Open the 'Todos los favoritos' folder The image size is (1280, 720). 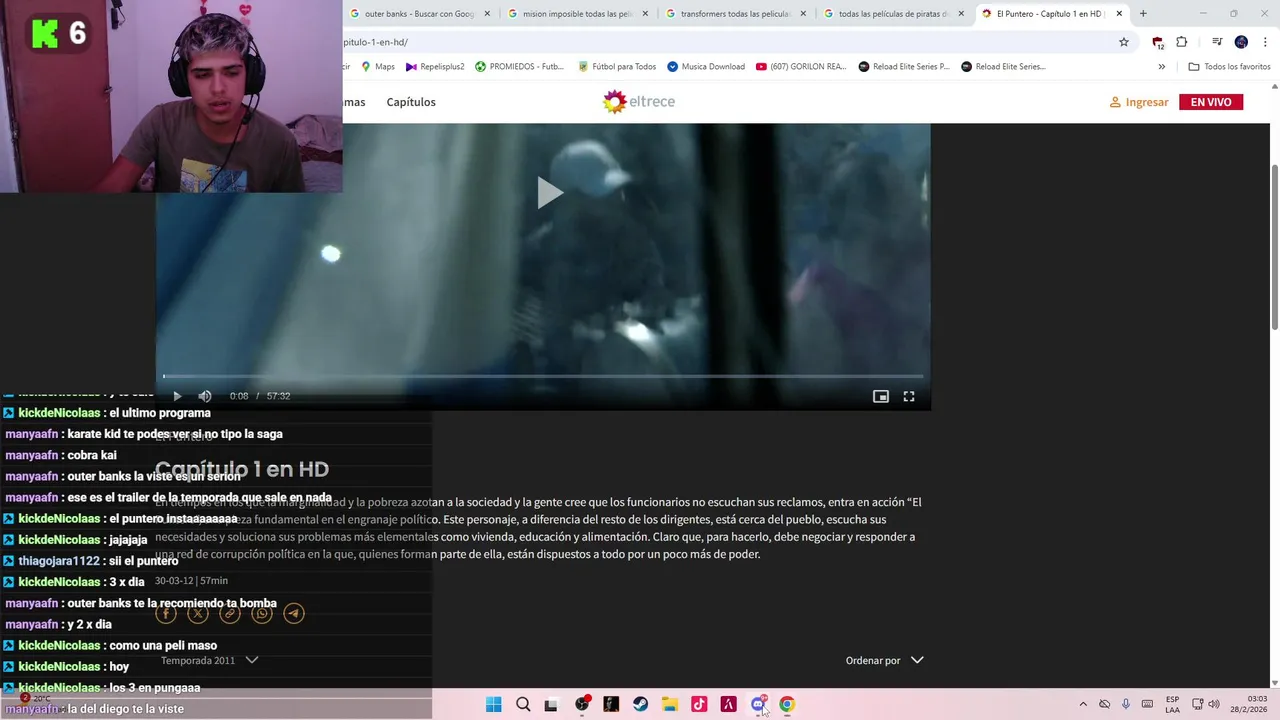click(x=1229, y=67)
